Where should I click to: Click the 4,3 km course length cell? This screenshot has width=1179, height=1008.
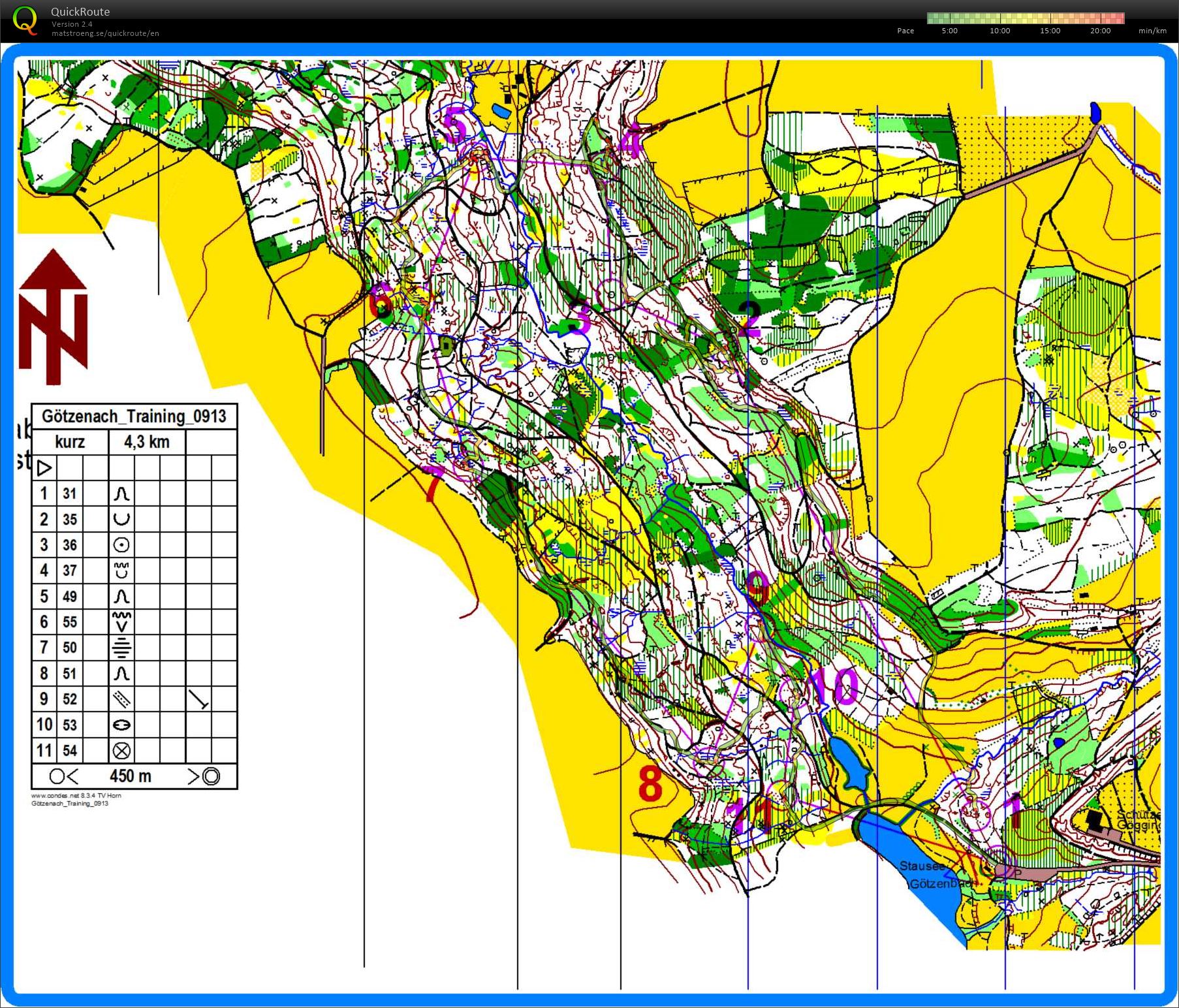coord(147,442)
